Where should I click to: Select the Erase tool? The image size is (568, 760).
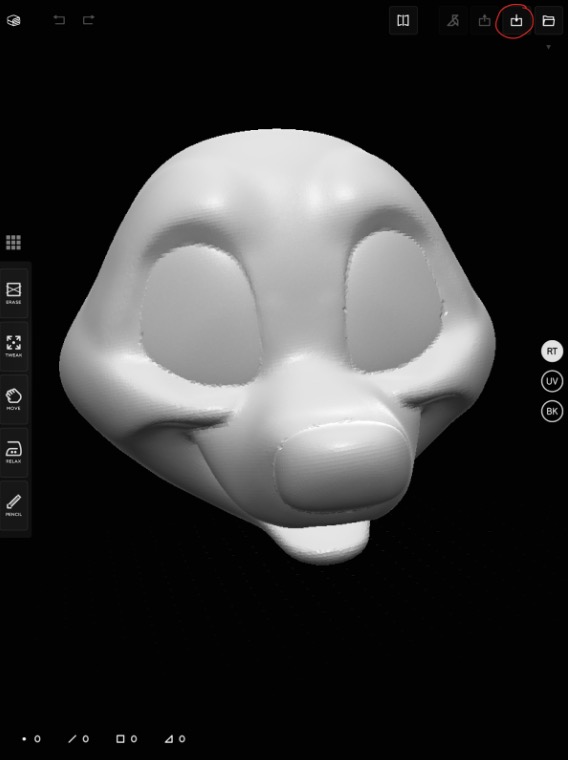click(x=14, y=293)
